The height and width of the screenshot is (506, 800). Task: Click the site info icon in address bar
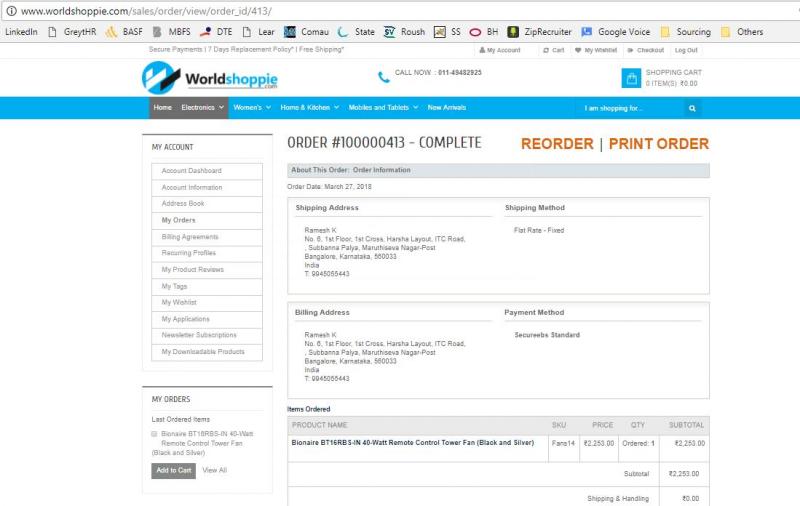pyautogui.click(x=11, y=11)
